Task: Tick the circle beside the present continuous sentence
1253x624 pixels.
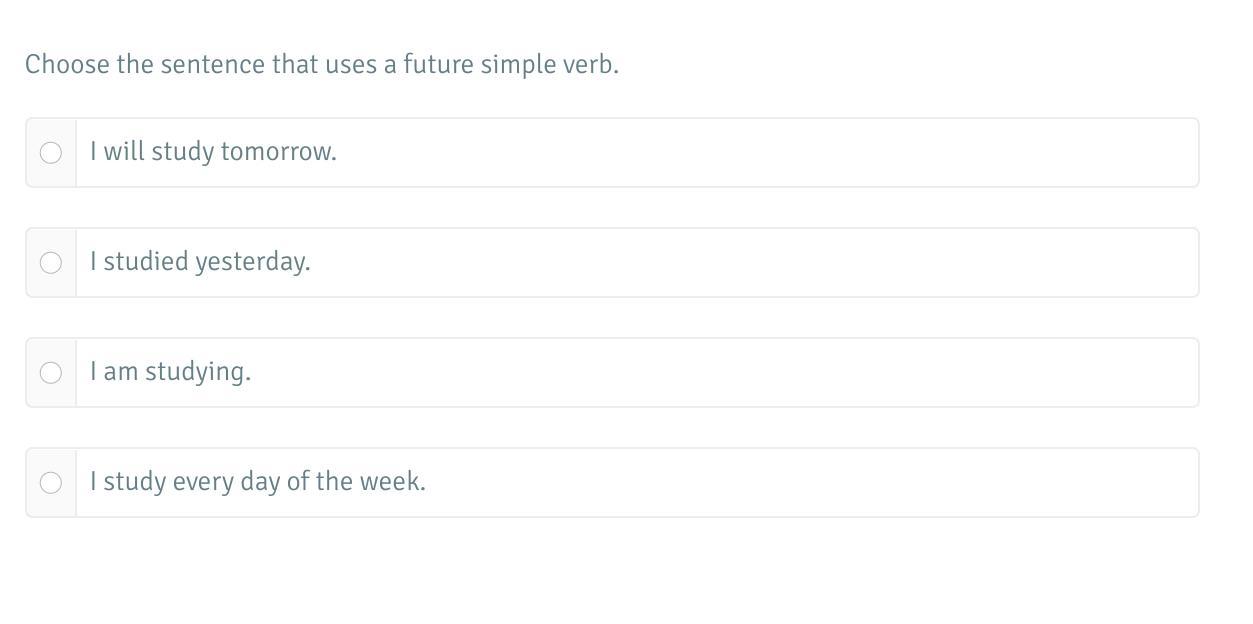Action: pyautogui.click(x=51, y=373)
